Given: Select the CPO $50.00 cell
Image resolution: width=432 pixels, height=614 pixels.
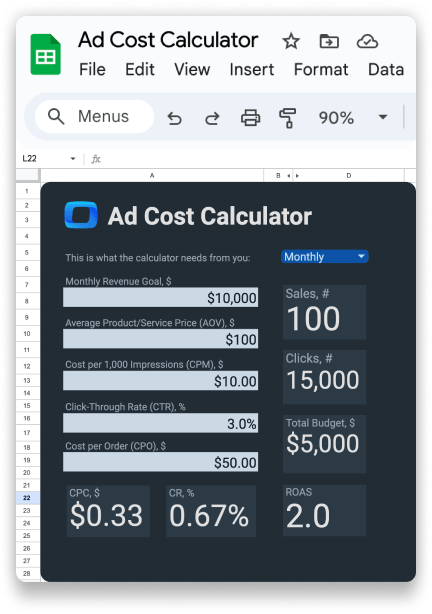Looking at the screenshot, I should [x=161, y=462].
